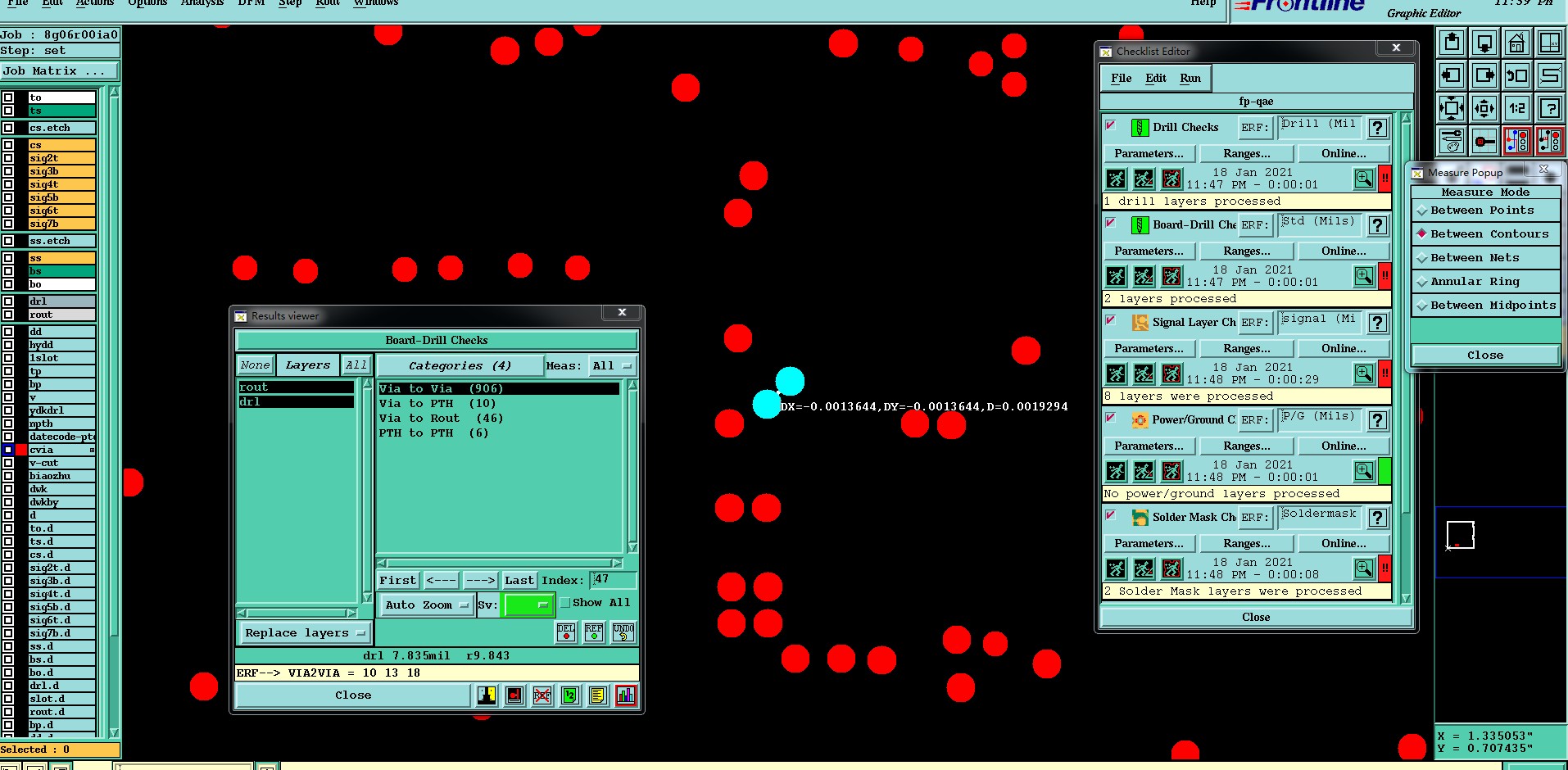Uncheck the Board-Drill Checks checkbox
1568x770 pixels.
(x=1111, y=223)
